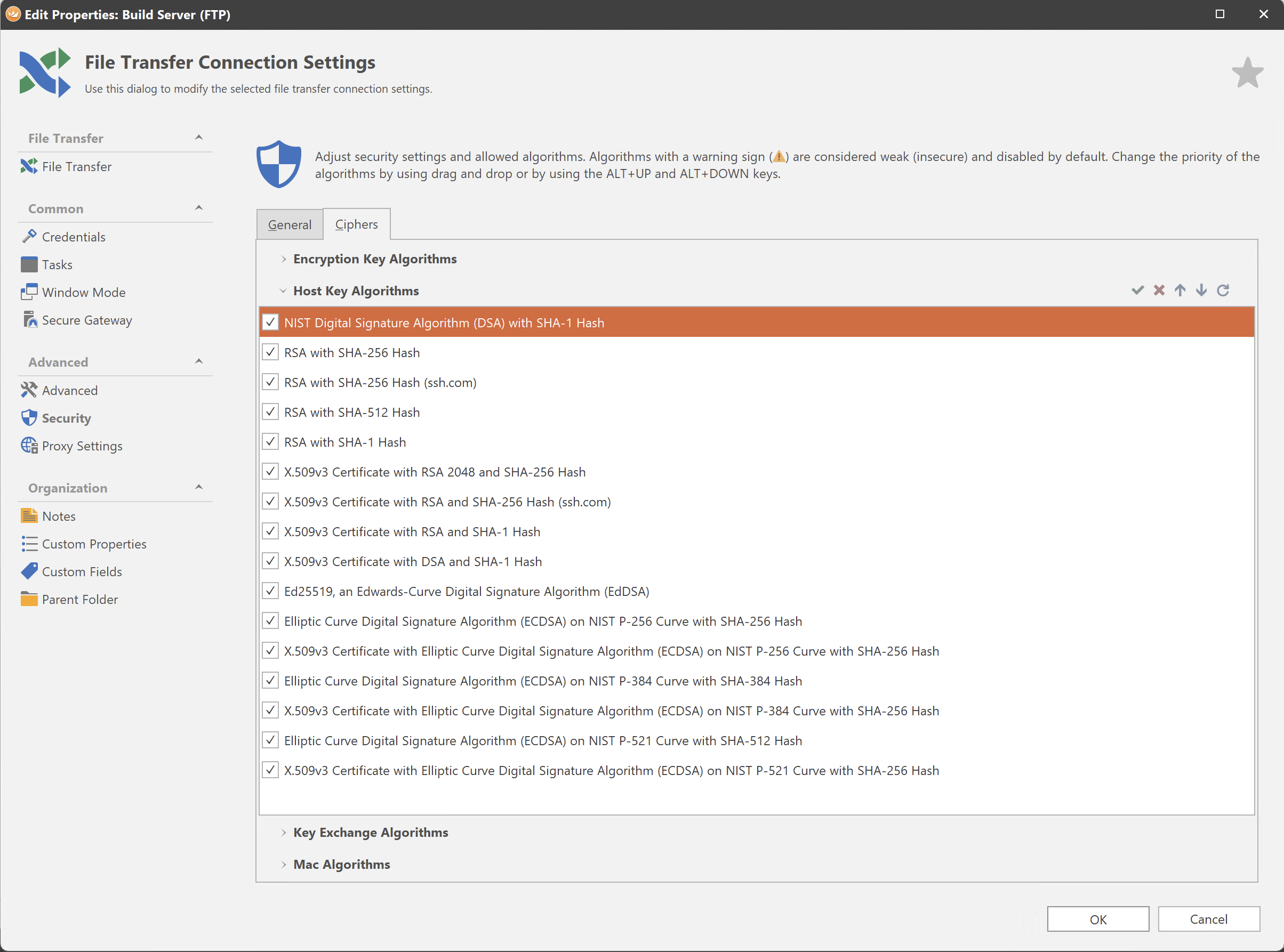Collapse the Organization sidebar group

(x=199, y=488)
